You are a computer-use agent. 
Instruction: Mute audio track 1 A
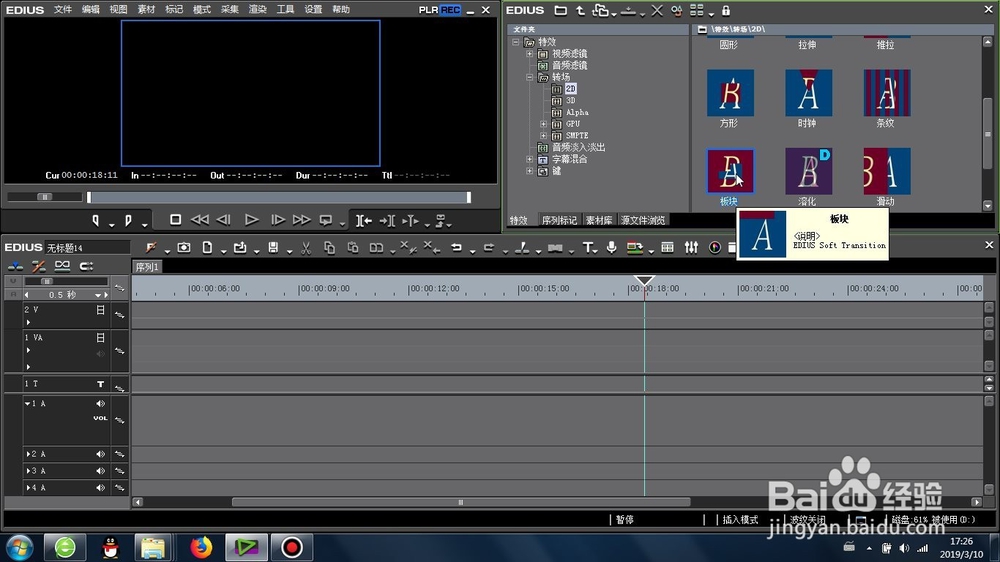pyautogui.click(x=100, y=403)
